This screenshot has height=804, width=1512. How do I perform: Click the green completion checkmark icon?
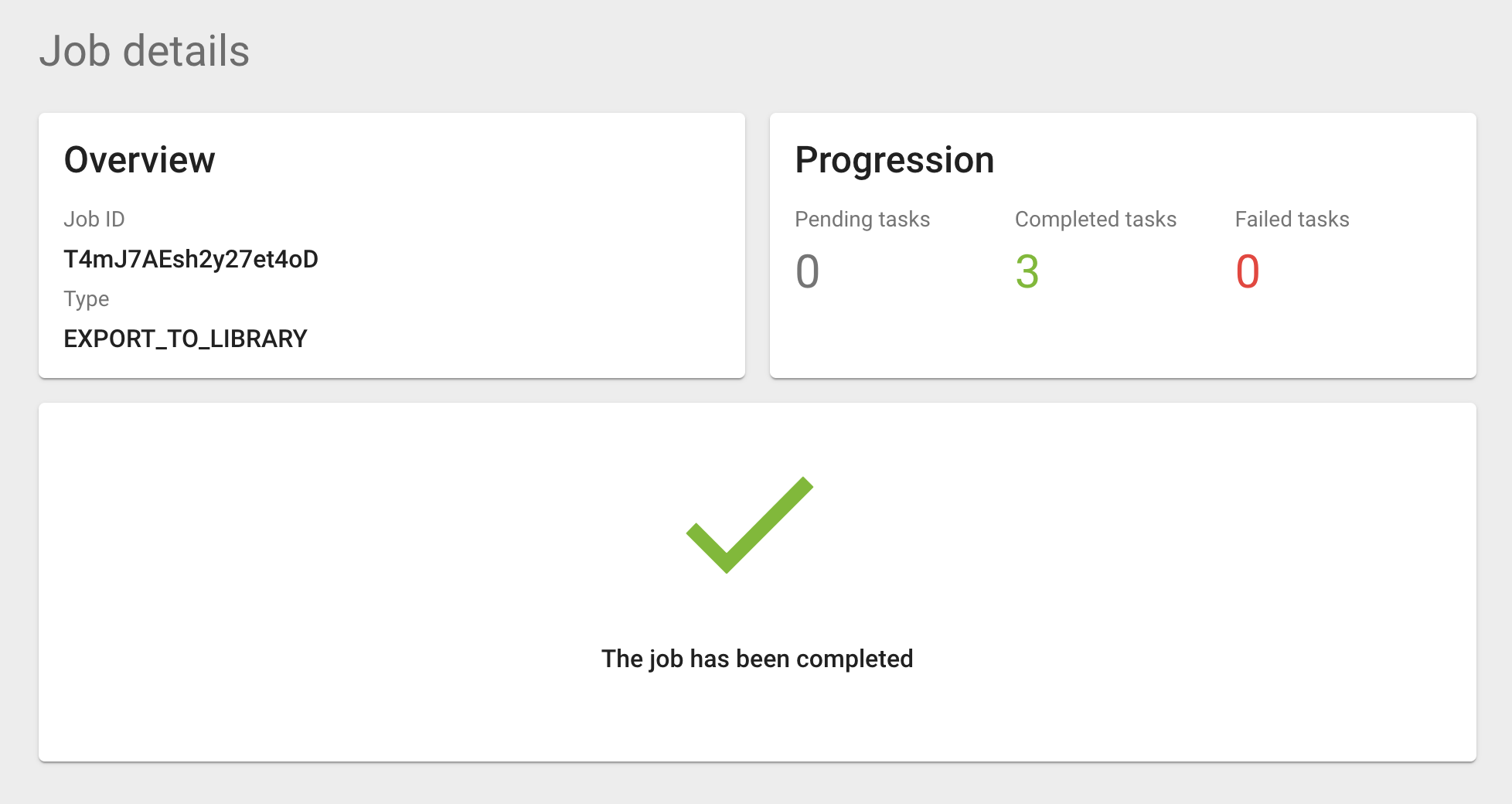point(749,526)
